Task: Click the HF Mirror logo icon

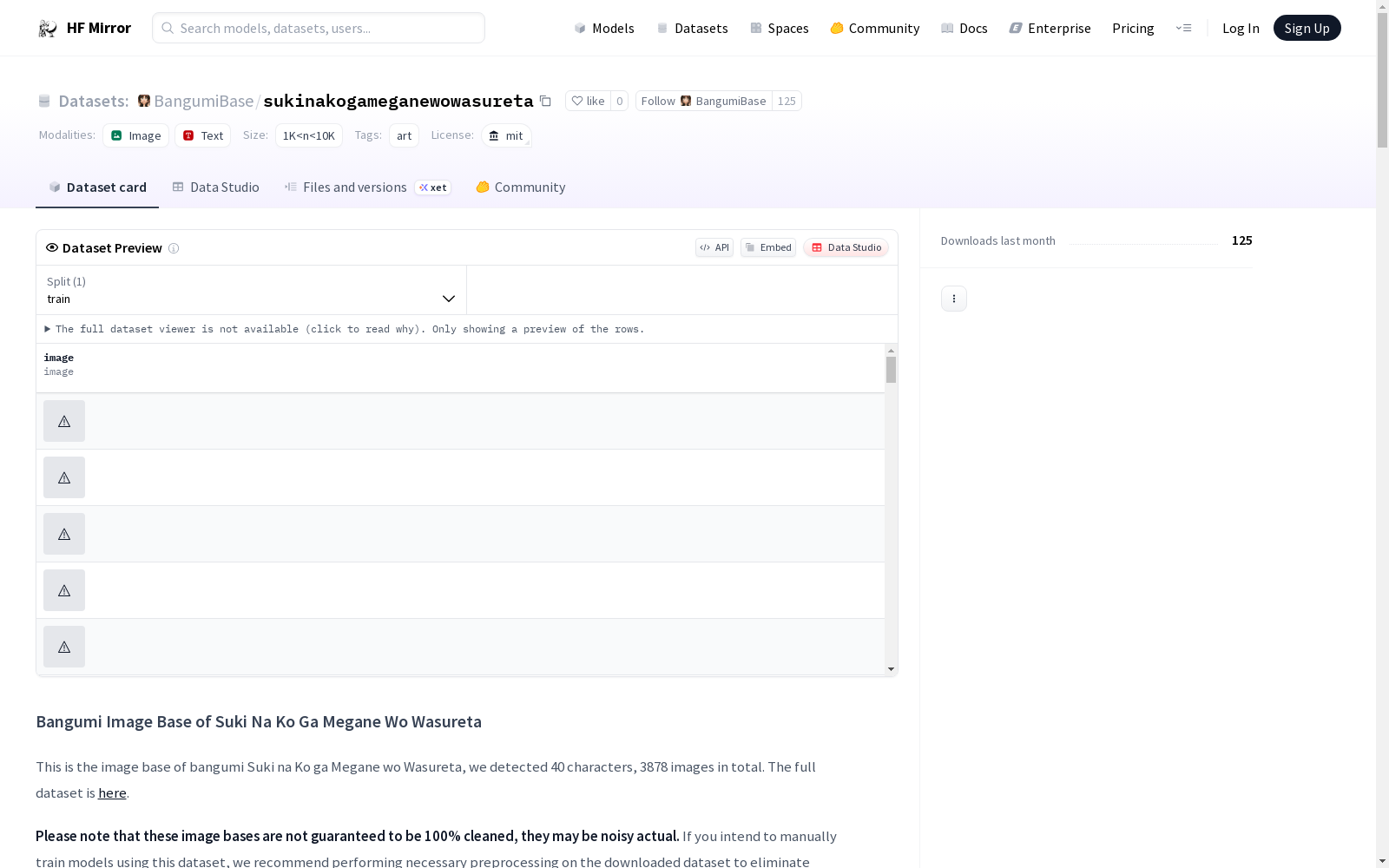Action: pyautogui.click(x=48, y=29)
